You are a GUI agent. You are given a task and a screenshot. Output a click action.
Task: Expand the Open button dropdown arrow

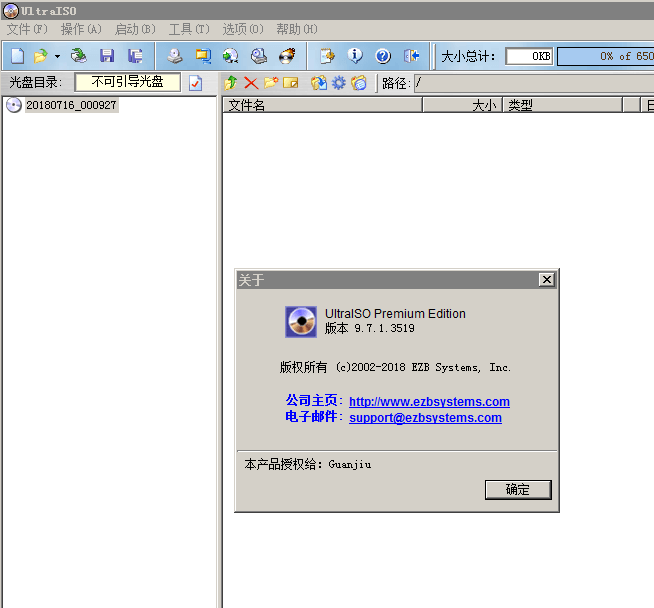click(x=57, y=56)
